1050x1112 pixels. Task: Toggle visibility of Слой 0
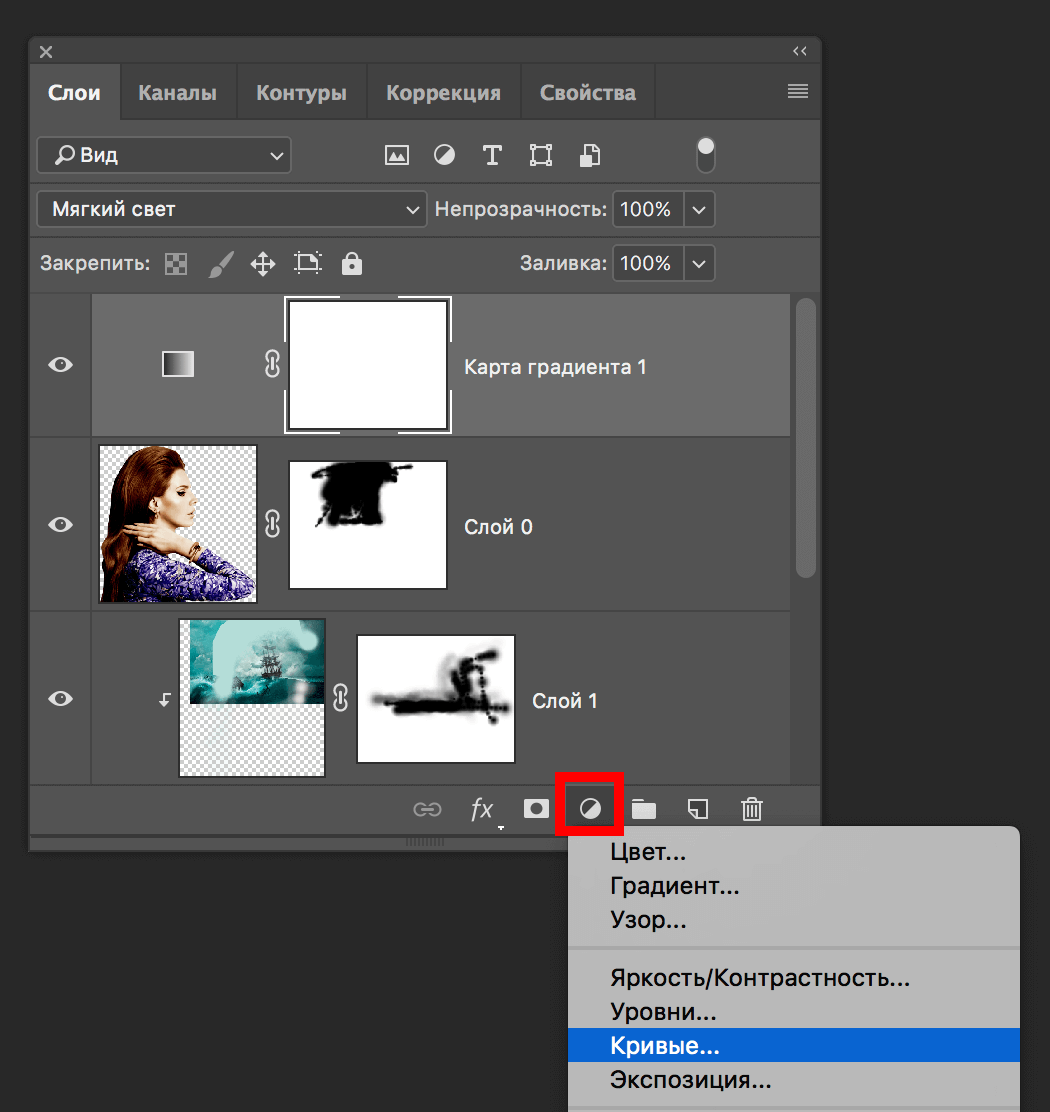61,524
